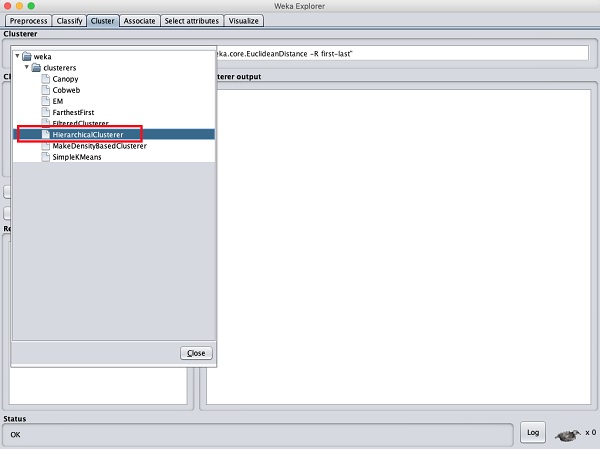The height and width of the screenshot is (449, 600).
Task: Select the FilteredClusterer entry
Action: [x=80, y=123]
